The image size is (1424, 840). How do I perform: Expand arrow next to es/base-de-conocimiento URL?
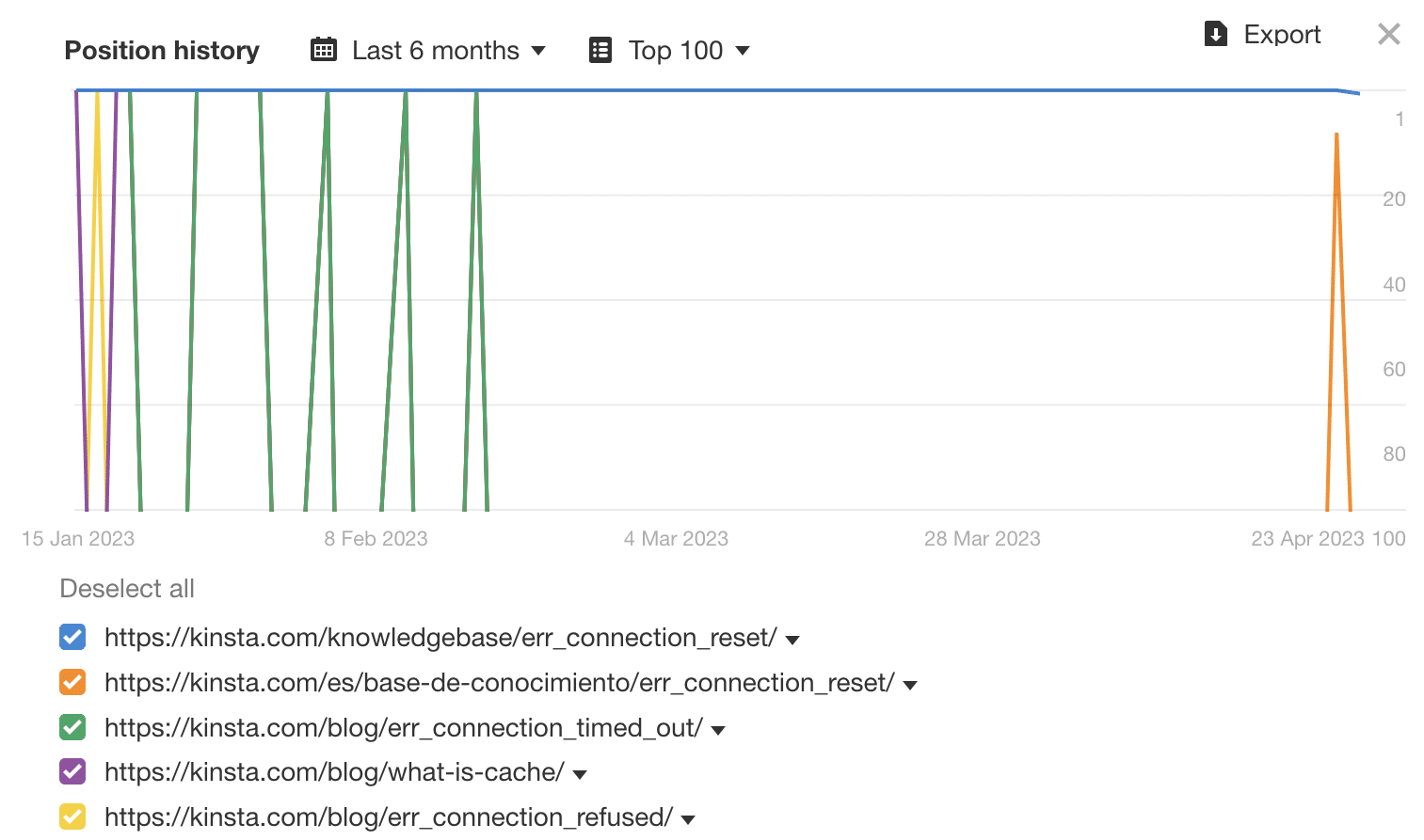910,685
